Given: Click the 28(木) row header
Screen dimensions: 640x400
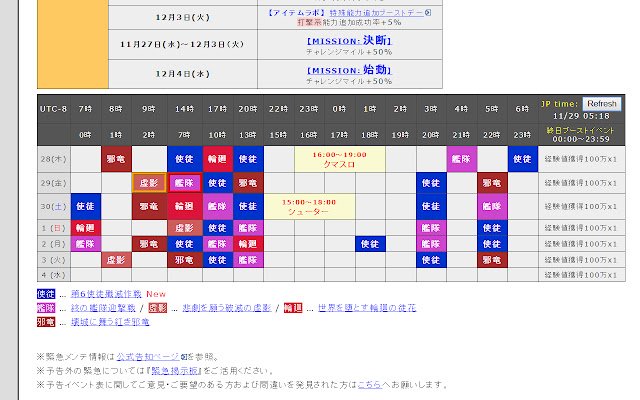Looking at the screenshot, I should 53,159.
